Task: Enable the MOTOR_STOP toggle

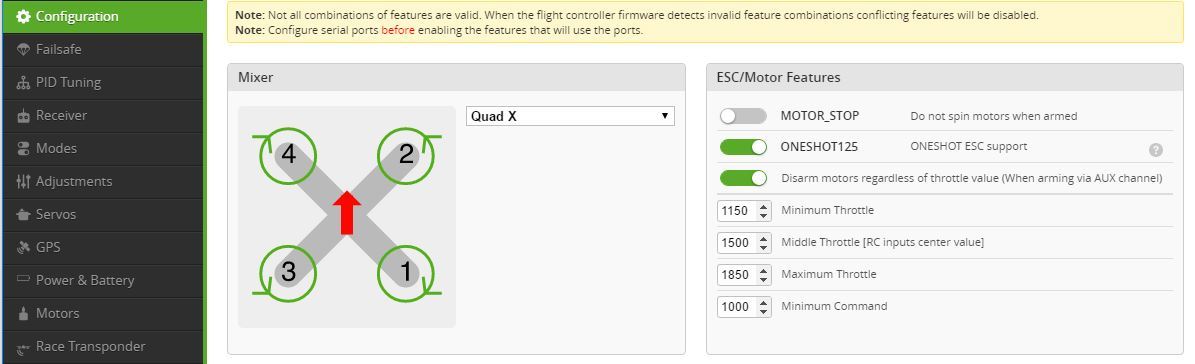Action: click(743, 116)
